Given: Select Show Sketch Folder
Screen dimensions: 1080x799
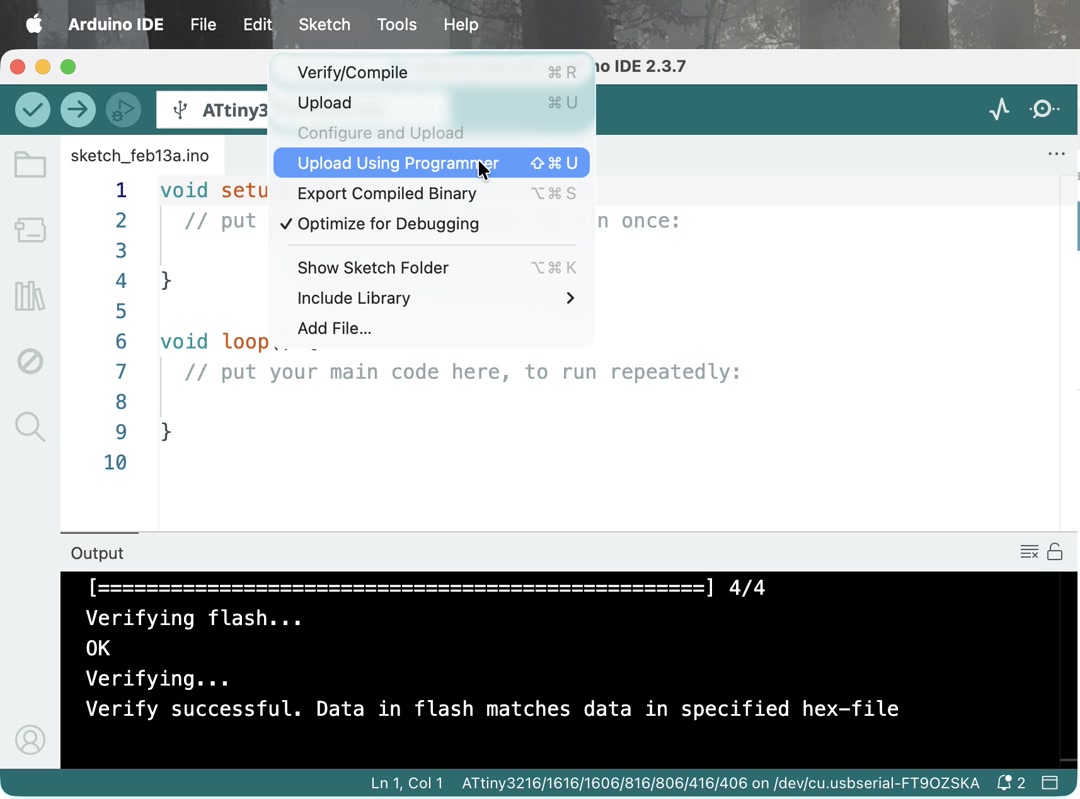Looking at the screenshot, I should (431, 268).
